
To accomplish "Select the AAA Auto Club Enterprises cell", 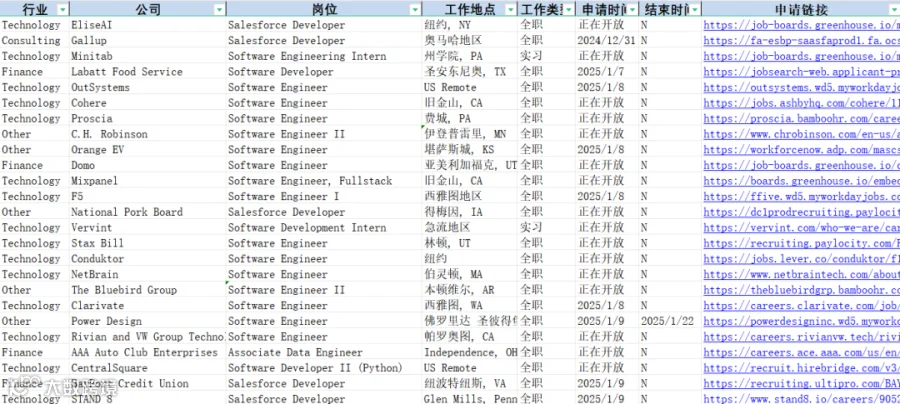I will coord(148,352).
